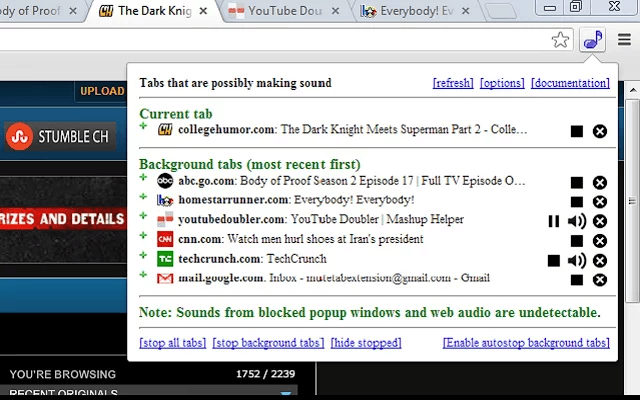The width and height of the screenshot is (640, 400).
Task: Mute the techcrunch.com tab speaker
Action: pos(577,260)
